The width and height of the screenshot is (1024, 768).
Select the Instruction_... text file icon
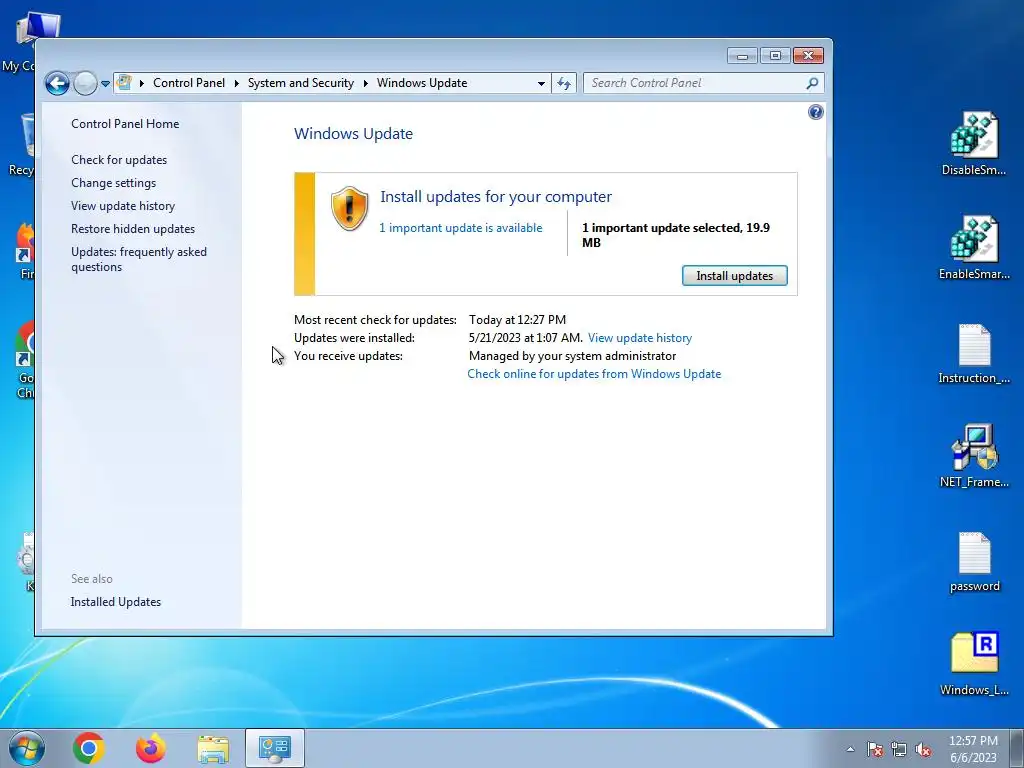[974, 353]
